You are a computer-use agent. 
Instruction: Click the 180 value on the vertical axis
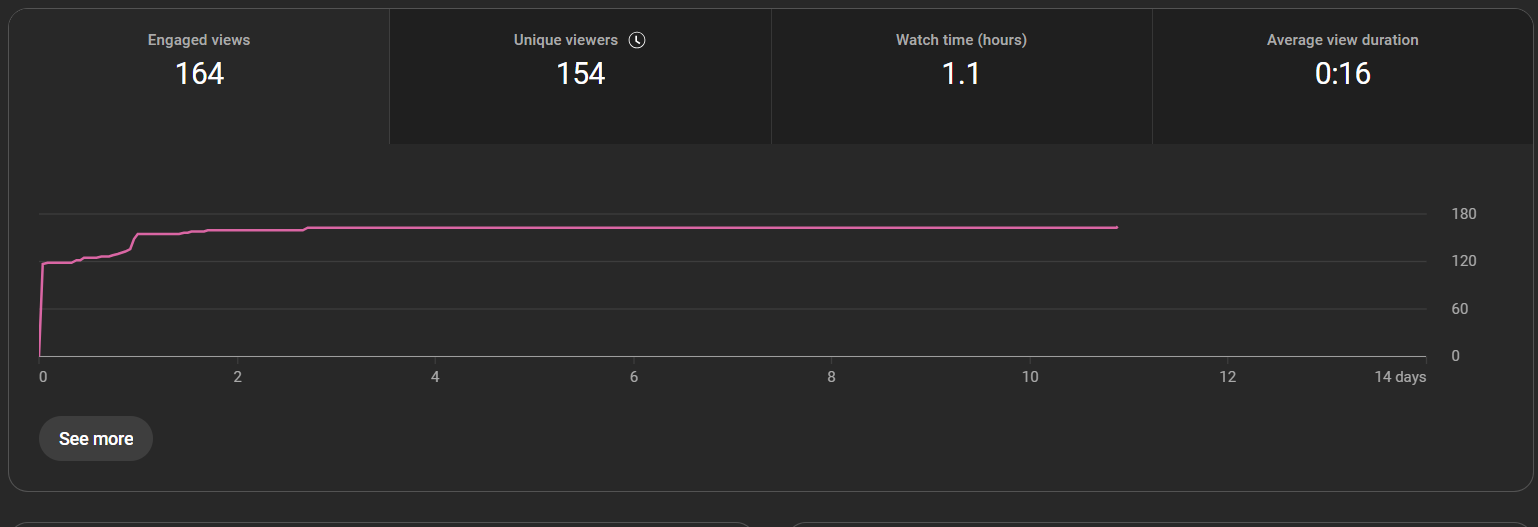click(x=1463, y=214)
